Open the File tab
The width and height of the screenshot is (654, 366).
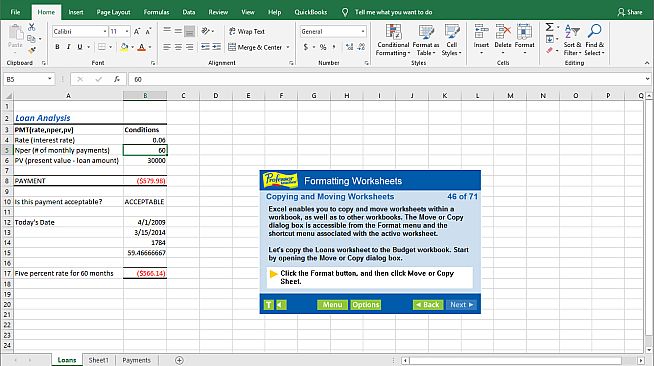click(x=15, y=12)
